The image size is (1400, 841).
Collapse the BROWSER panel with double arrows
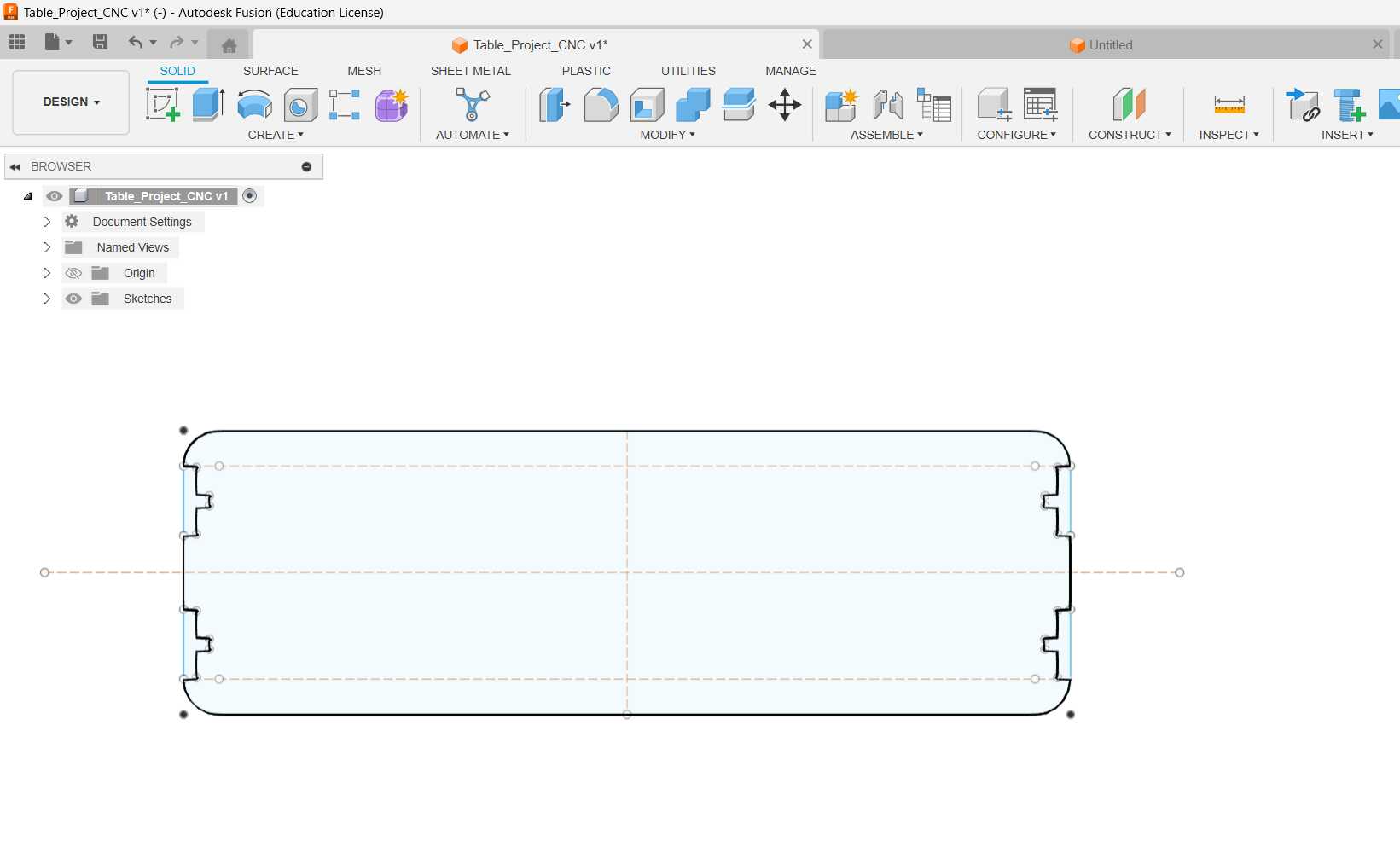point(15,166)
